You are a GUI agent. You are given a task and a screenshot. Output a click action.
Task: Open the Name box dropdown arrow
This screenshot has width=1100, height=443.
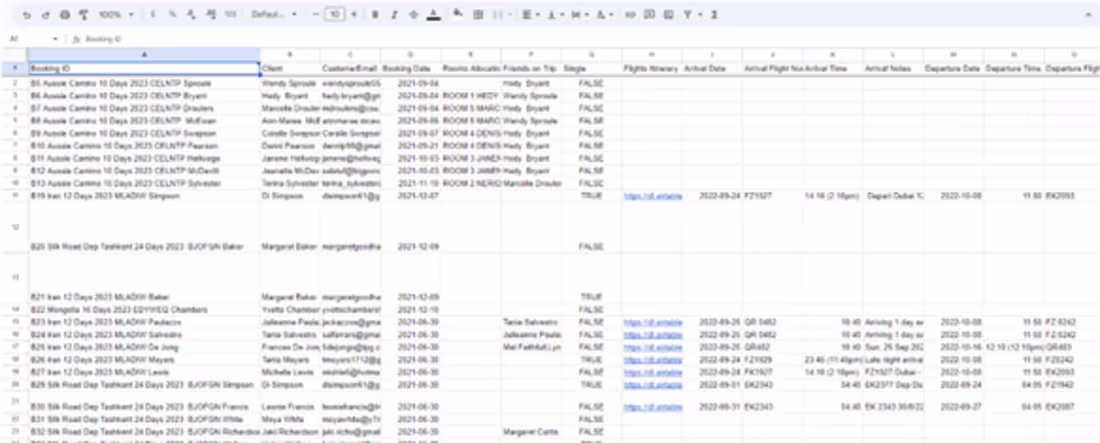click(x=55, y=39)
